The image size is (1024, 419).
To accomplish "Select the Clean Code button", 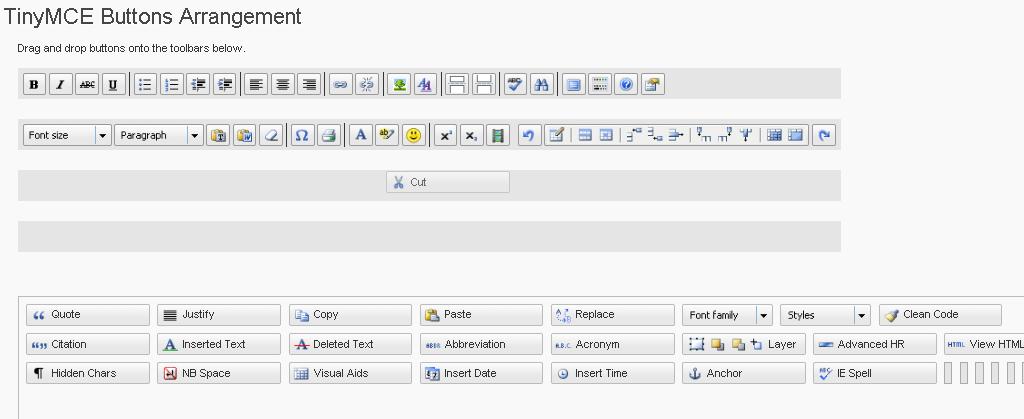I will pos(940,315).
